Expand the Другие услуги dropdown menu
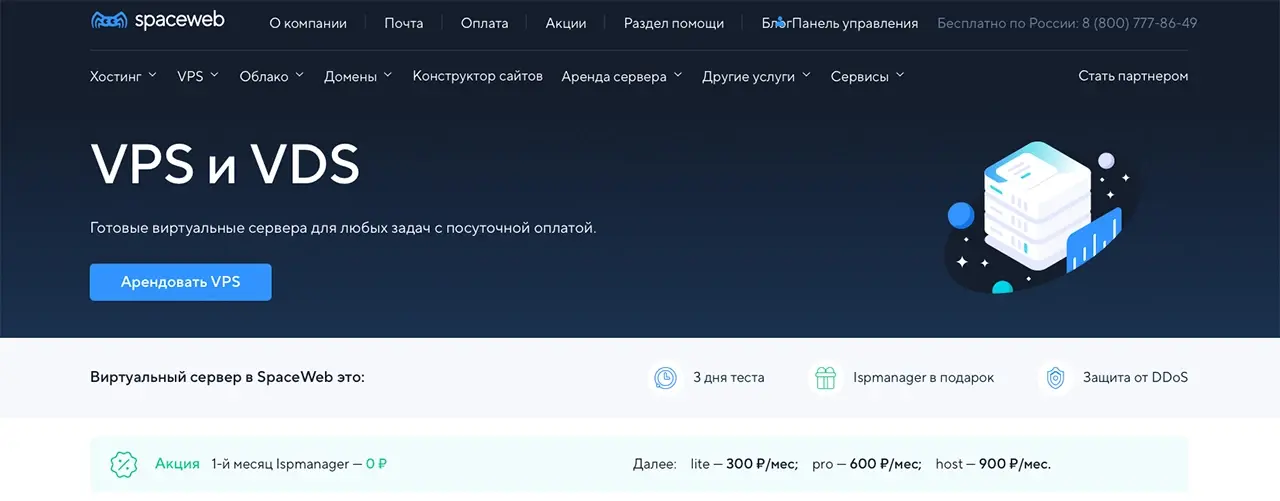1280x501 pixels. pos(756,76)
